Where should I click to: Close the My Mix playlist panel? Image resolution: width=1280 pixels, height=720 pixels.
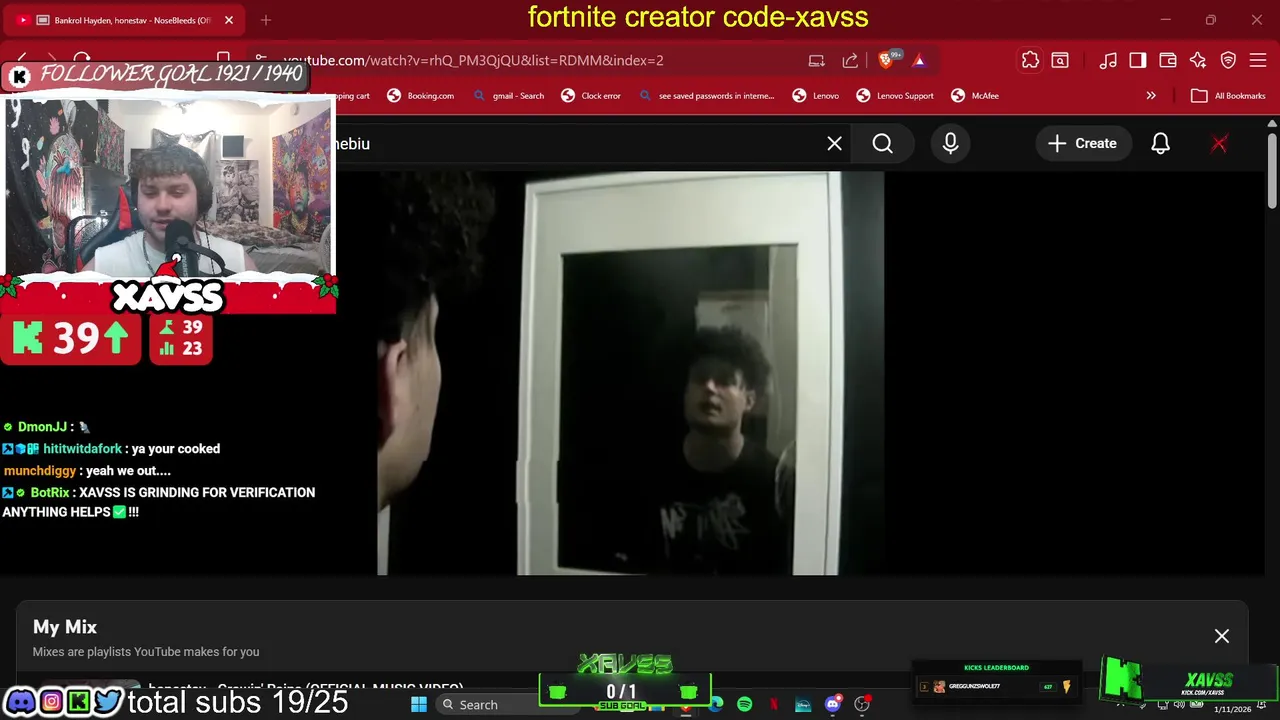(x=1222, y=636)
